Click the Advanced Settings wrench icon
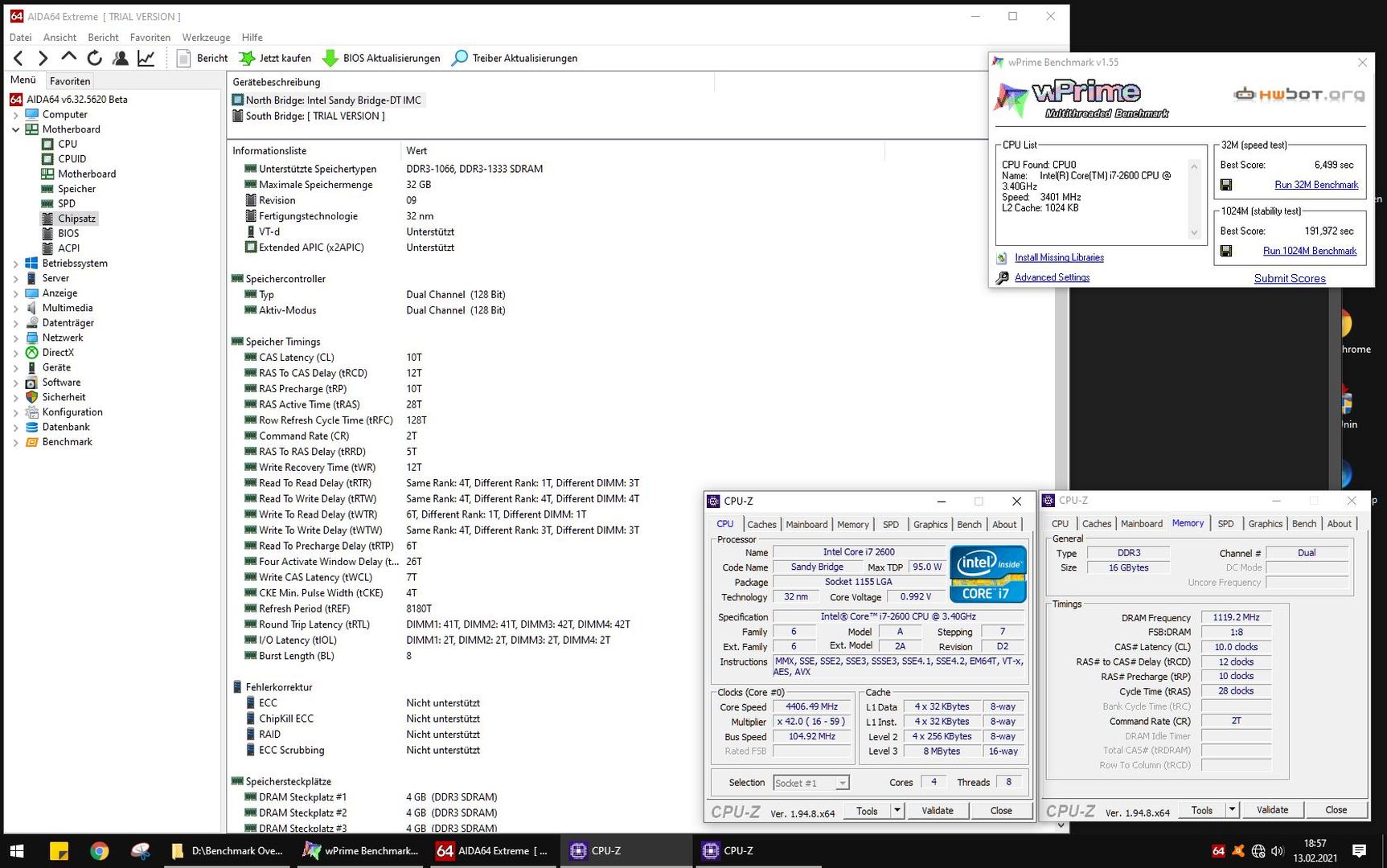 (1003, 278)
